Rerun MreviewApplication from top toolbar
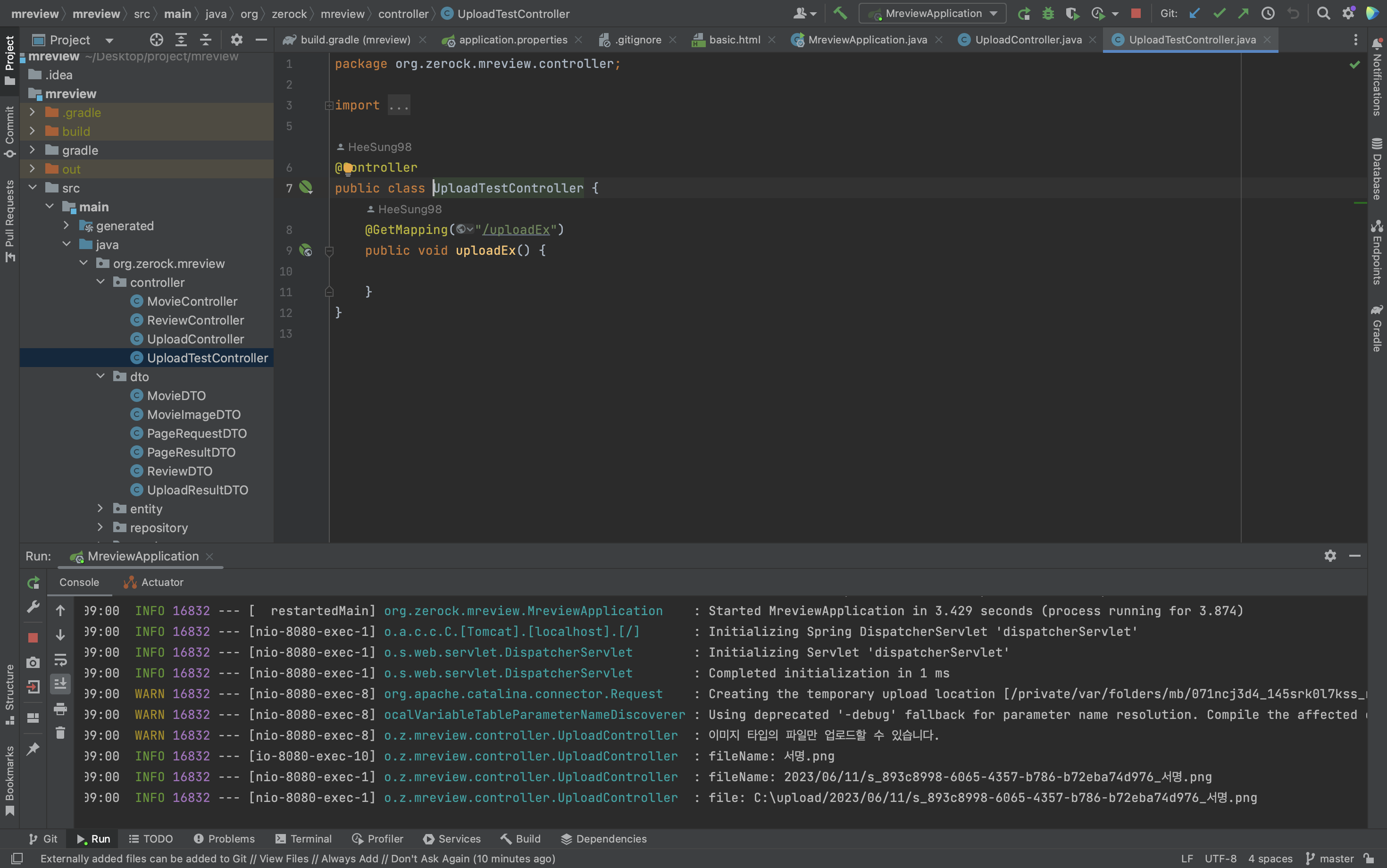 tap(1024, 14)
